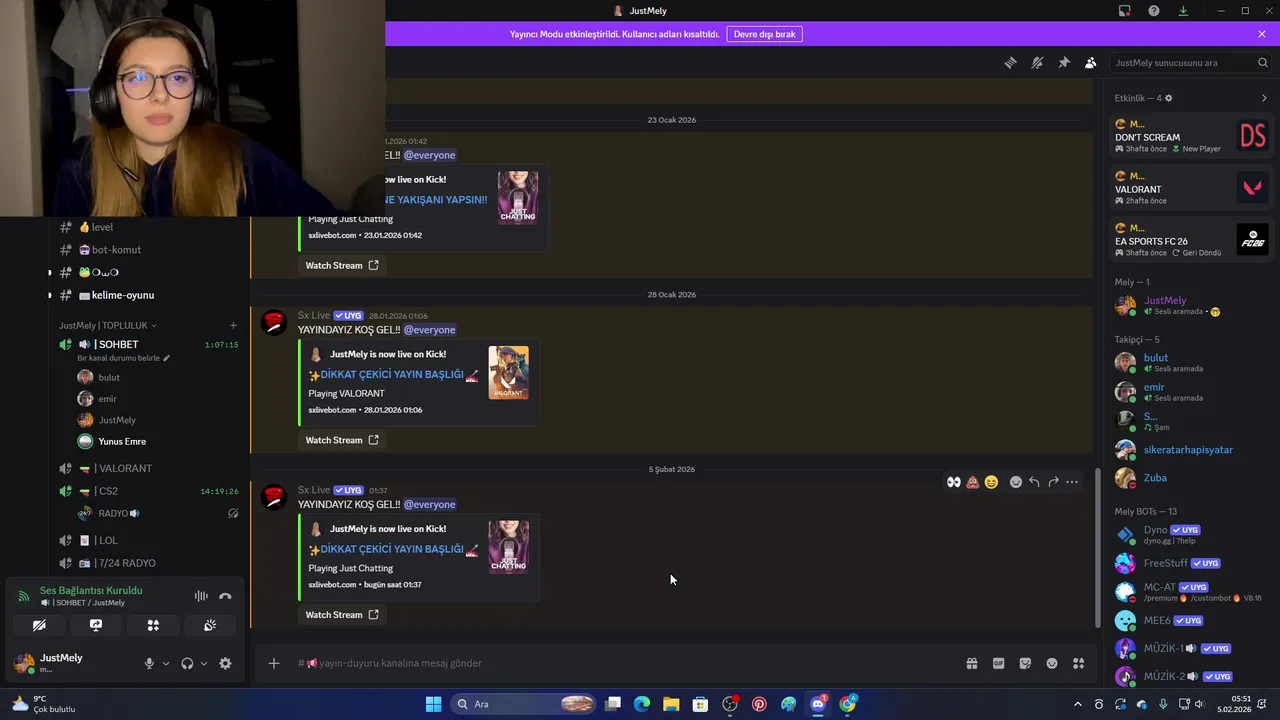Toggle the member list icon

coord(1091,62)
